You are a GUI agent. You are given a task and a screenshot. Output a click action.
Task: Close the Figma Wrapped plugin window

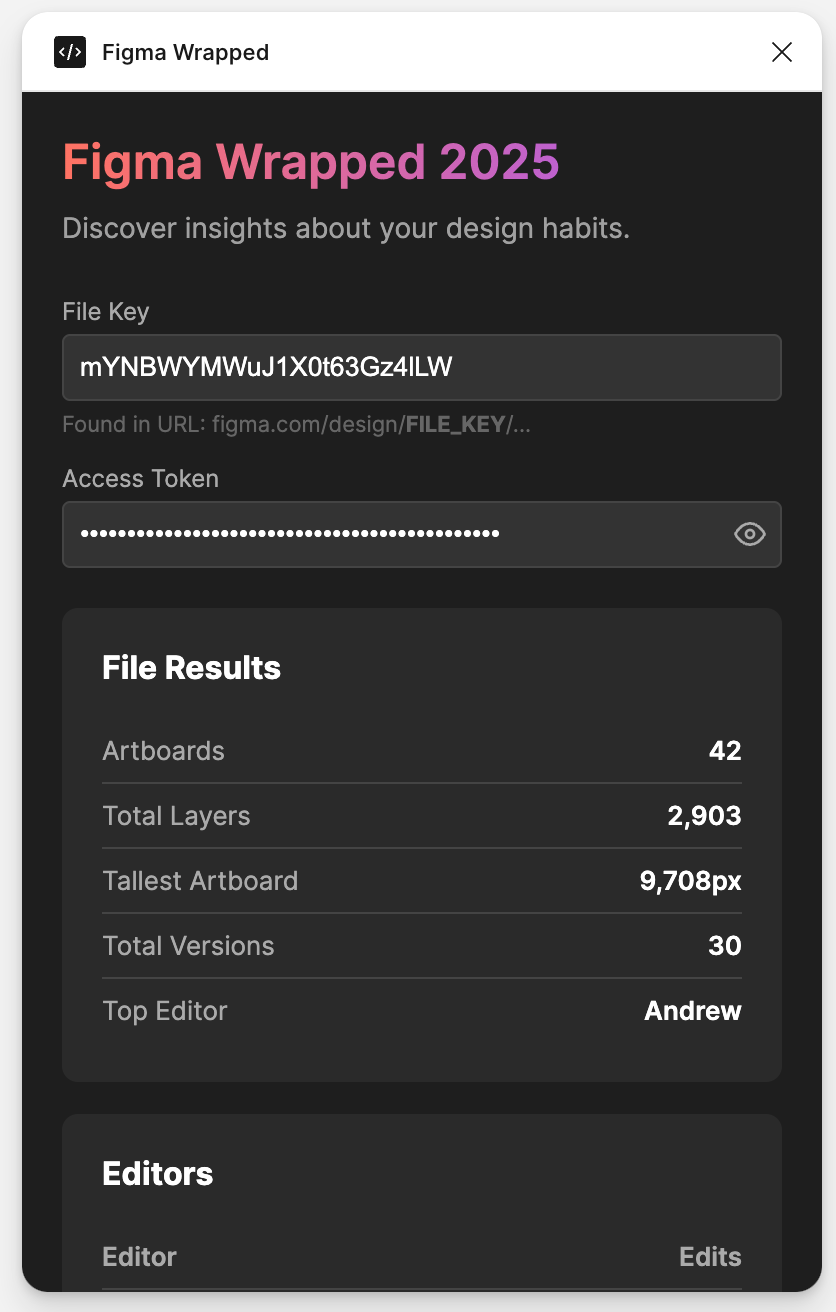tap(781, 52)
